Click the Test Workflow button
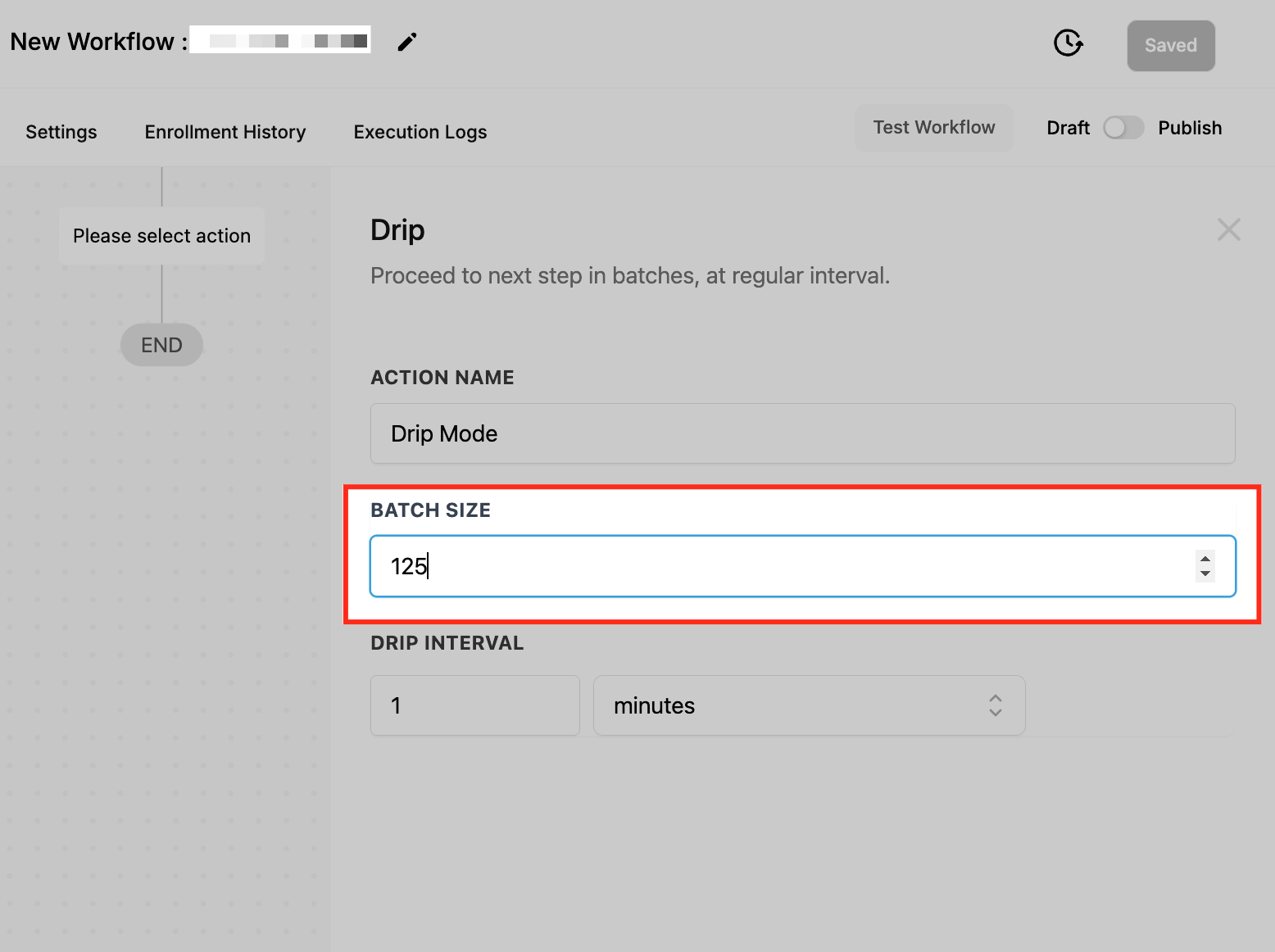The height and width of the screenshot is (952, 1275). click(934, 127)
